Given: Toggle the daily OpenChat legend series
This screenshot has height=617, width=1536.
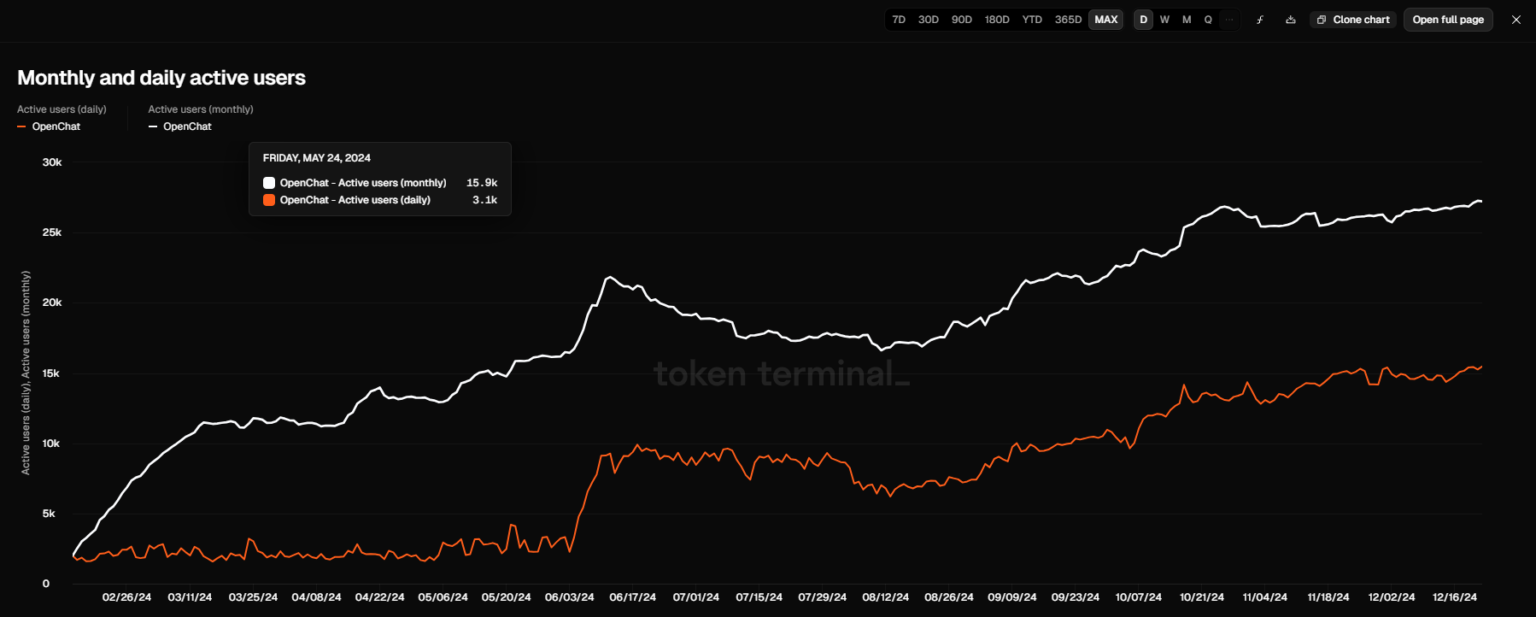Looking at the screenshot, I should tap(49, 127).
